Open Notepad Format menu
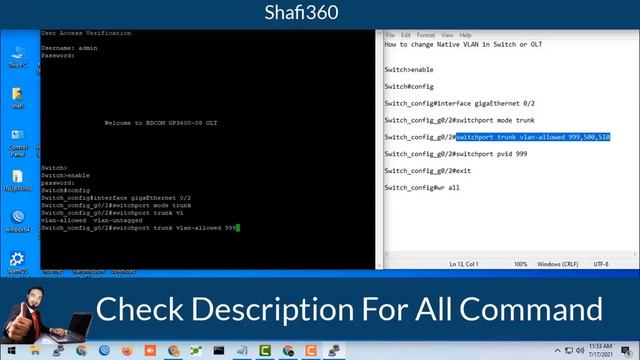640x360 pixels. pyautogui.click(x=426, y=35)
